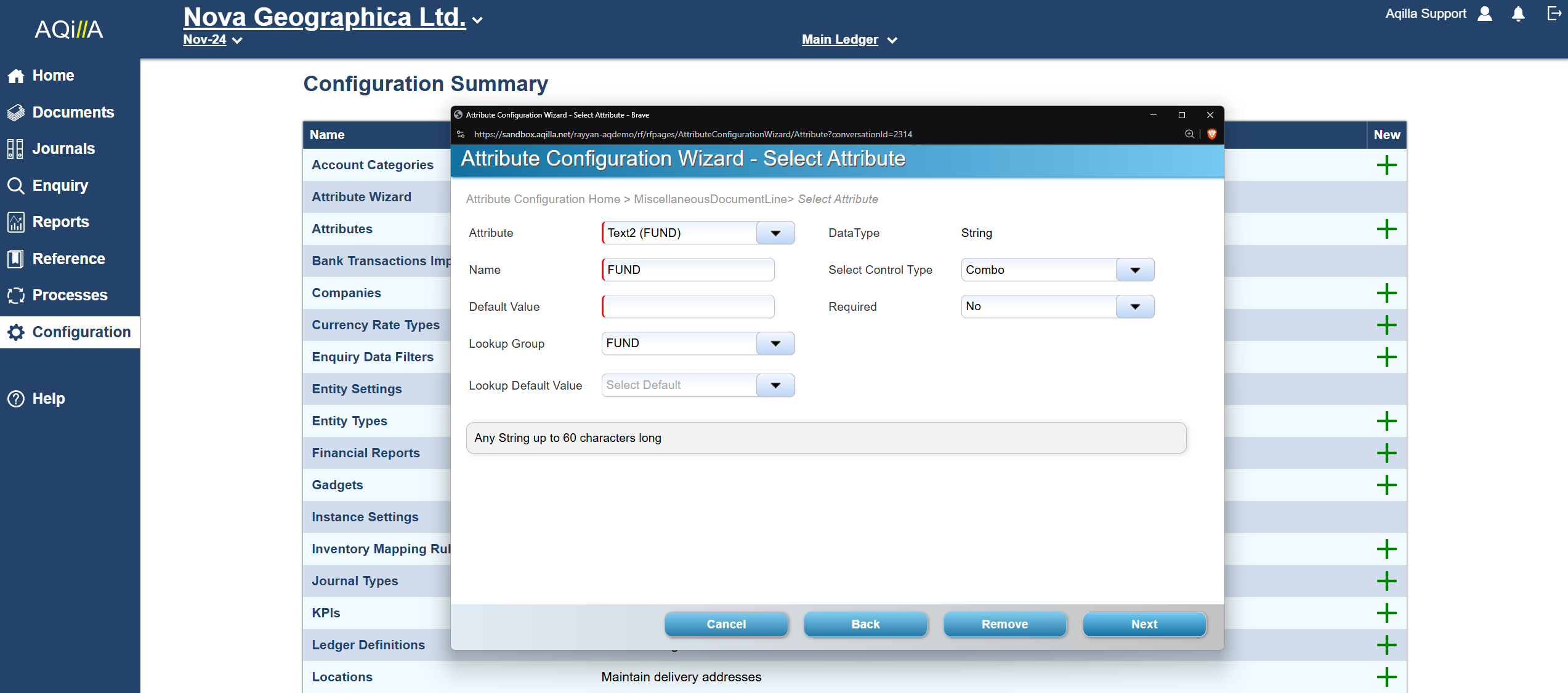Click the Help question mark icon
Viewport: 1568px width, 693px height.
[x=16, y=399]
